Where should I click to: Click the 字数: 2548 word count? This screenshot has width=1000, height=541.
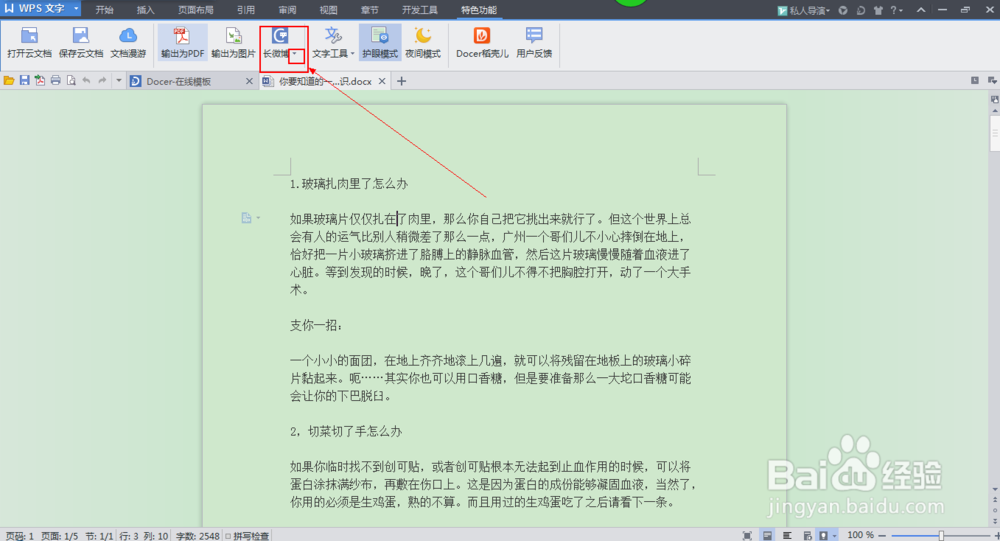[198, 535]
